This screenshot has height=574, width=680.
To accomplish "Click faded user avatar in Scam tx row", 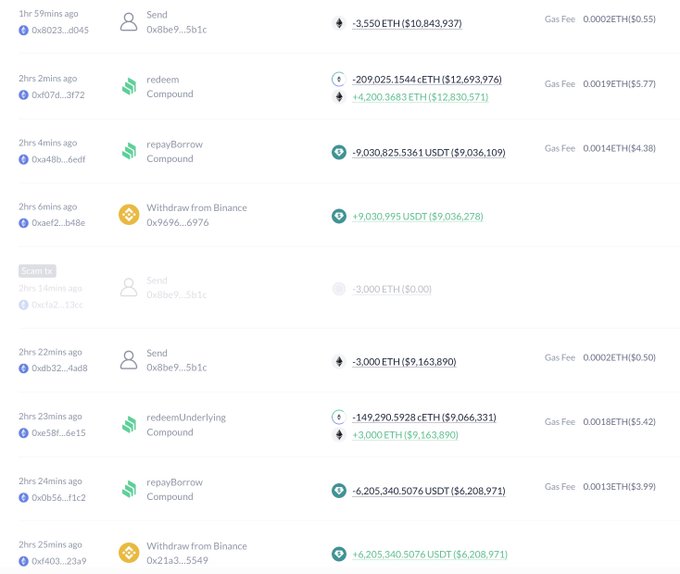I will [x=129, y=287].
